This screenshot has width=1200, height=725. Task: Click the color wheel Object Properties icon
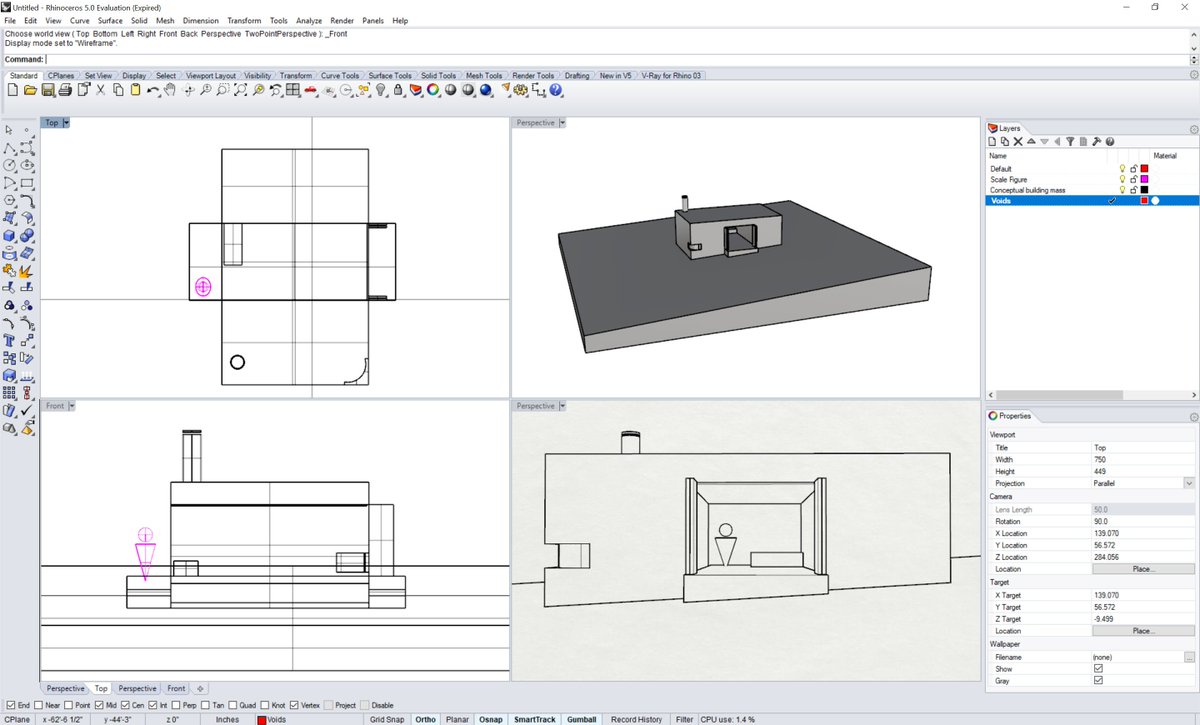[x=433, y=90]
